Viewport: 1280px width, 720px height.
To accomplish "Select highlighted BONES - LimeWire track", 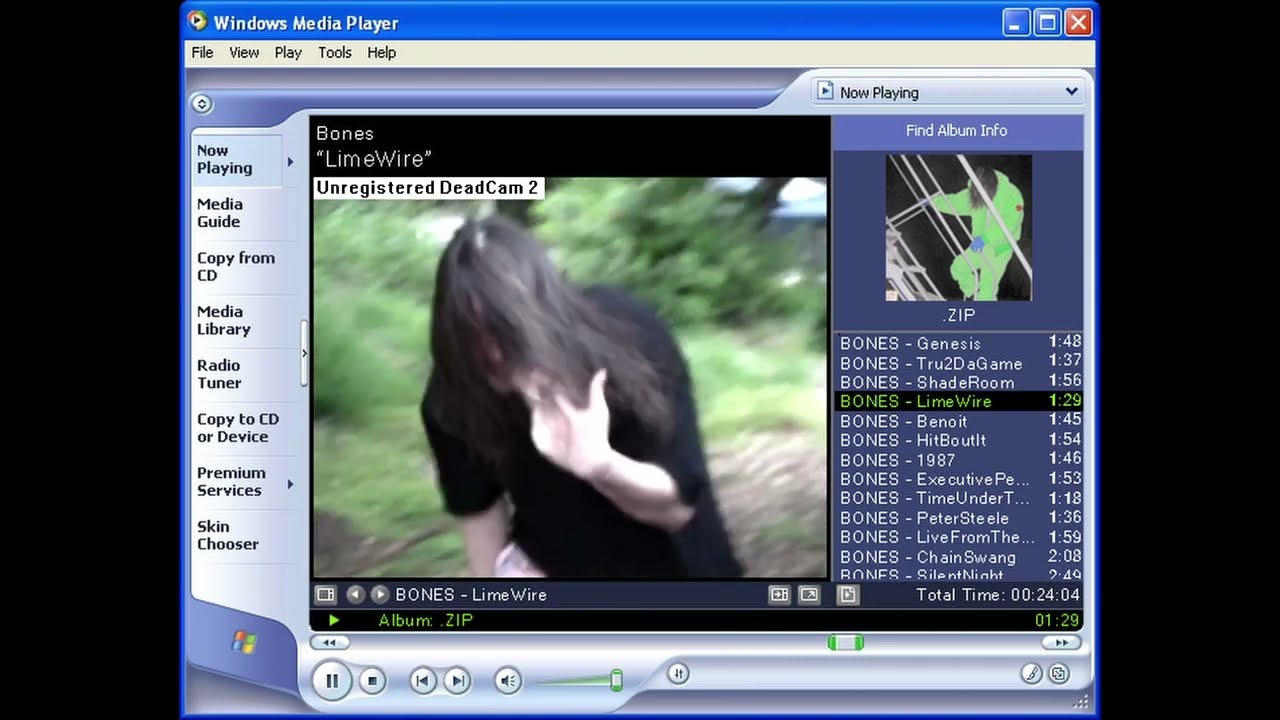I will [x=958, y=401].
